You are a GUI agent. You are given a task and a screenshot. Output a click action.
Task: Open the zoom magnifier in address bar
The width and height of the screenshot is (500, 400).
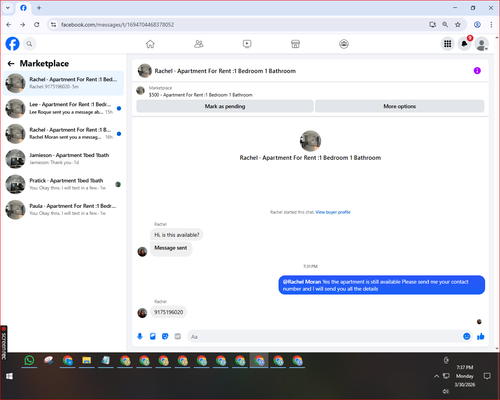(445, 25)
